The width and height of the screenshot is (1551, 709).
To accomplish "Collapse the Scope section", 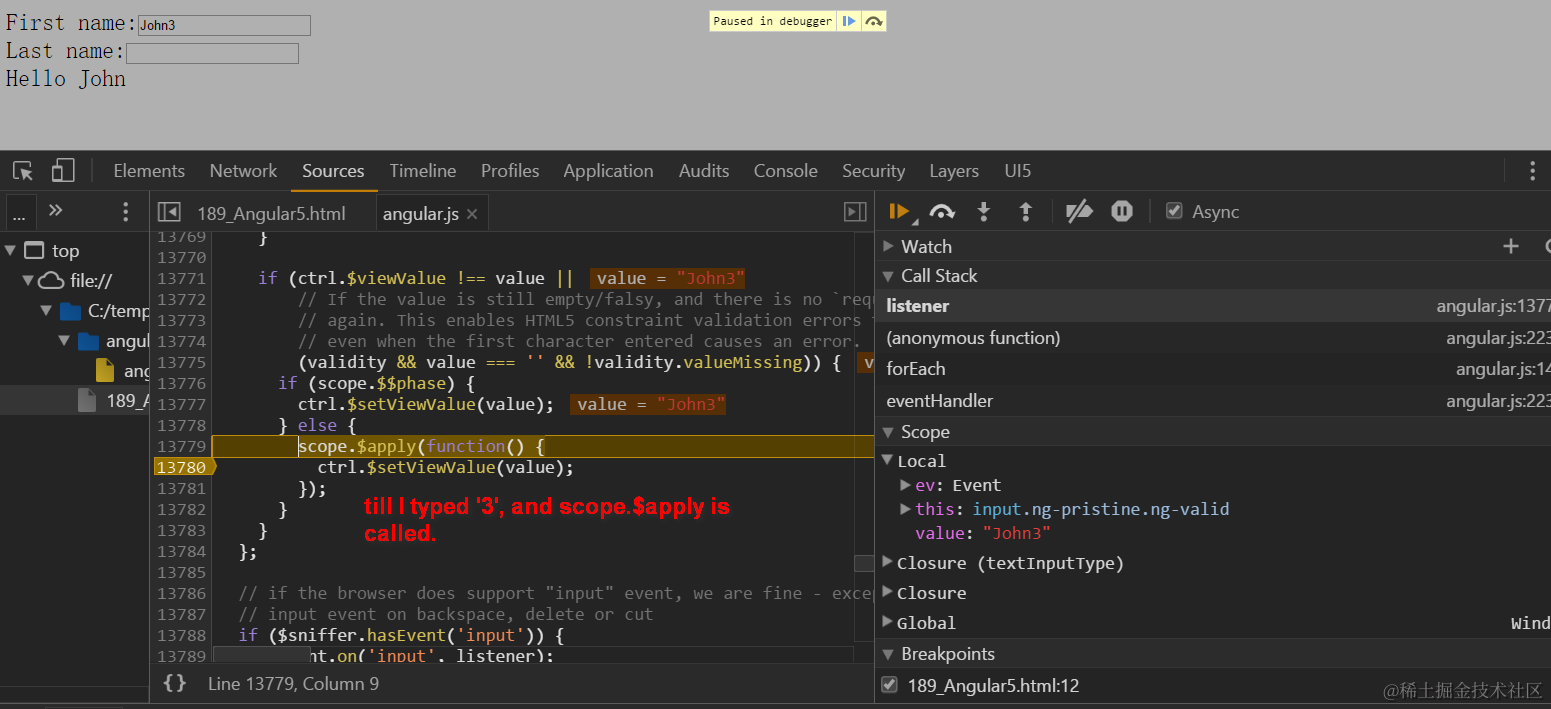I will pyautogui.click(x=888, y=432).
